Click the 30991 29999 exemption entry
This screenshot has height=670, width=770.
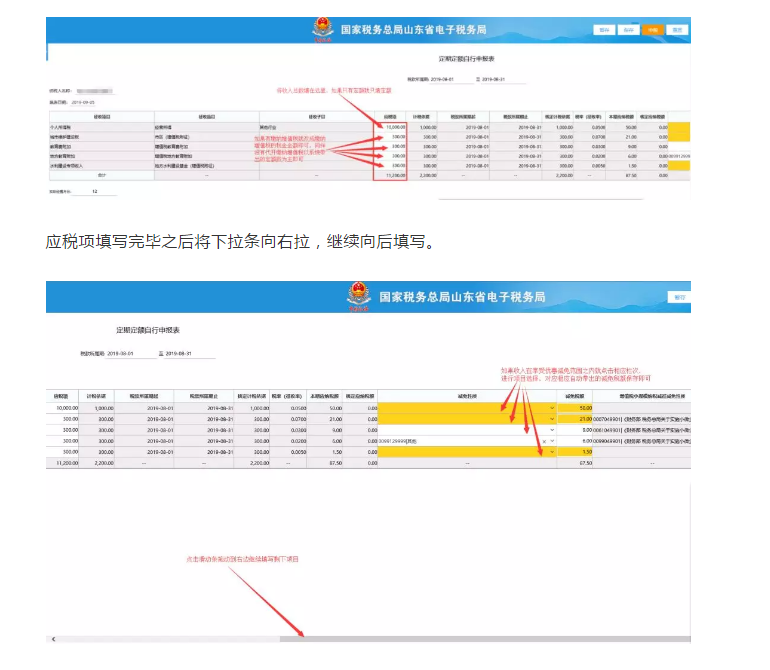pyautogui.click(x=398, y=441)
